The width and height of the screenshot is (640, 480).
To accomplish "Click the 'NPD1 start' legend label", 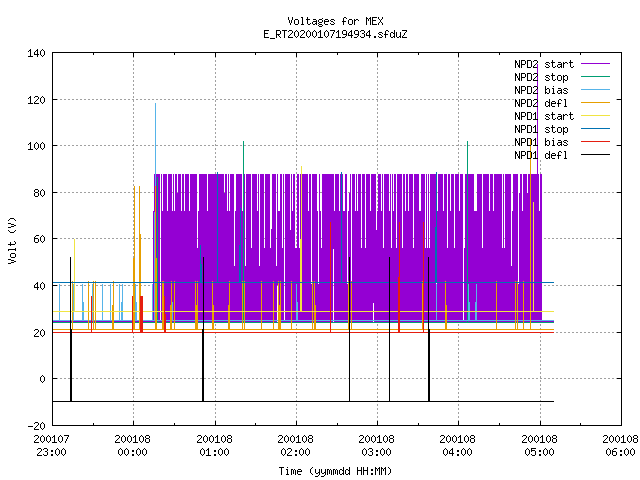I will pyautogui.click(x=544, y=116).
